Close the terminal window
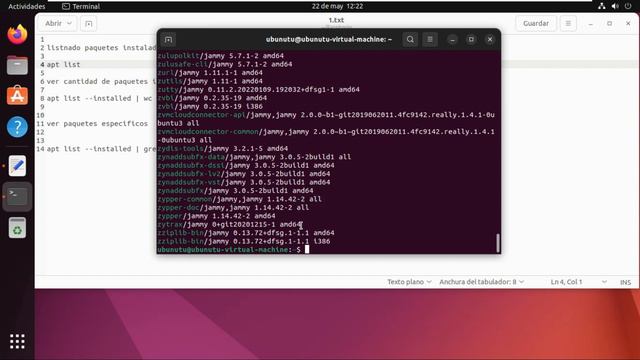The width and height of the screenshot is (640, 360). tap(490, 40)
